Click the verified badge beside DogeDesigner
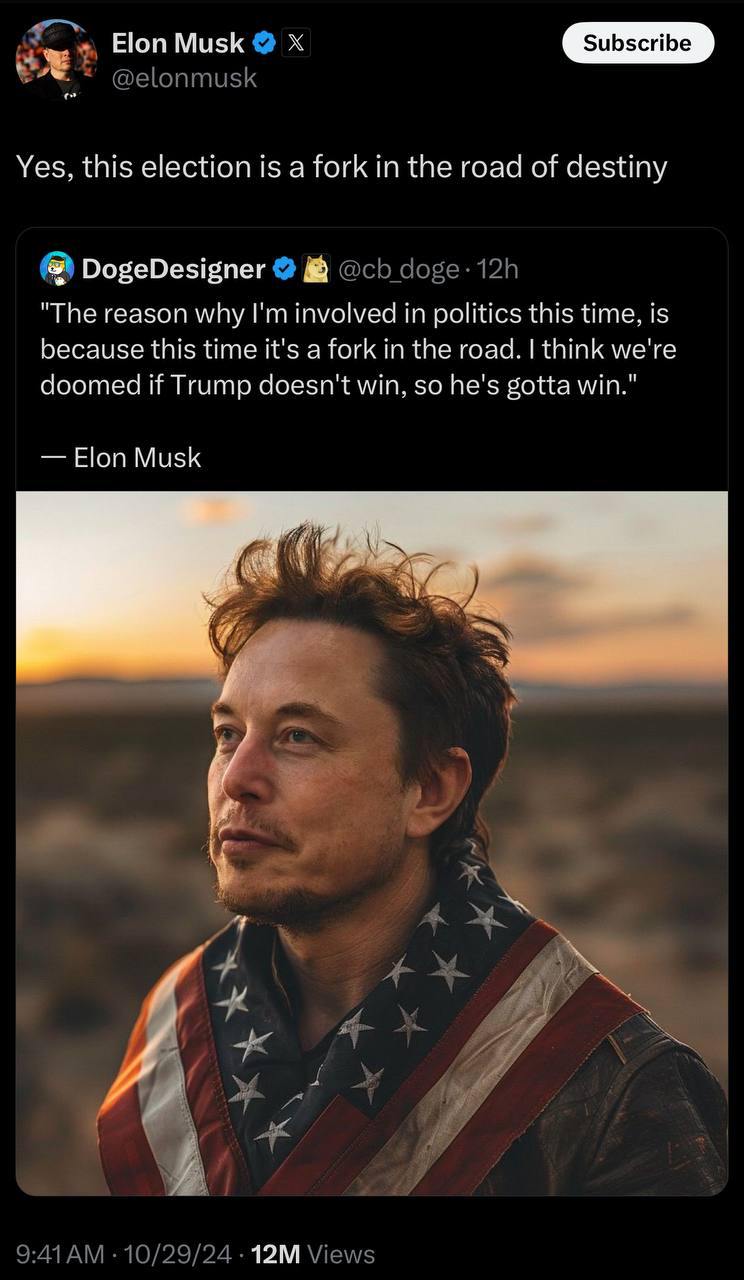 [x=284, y=268]
